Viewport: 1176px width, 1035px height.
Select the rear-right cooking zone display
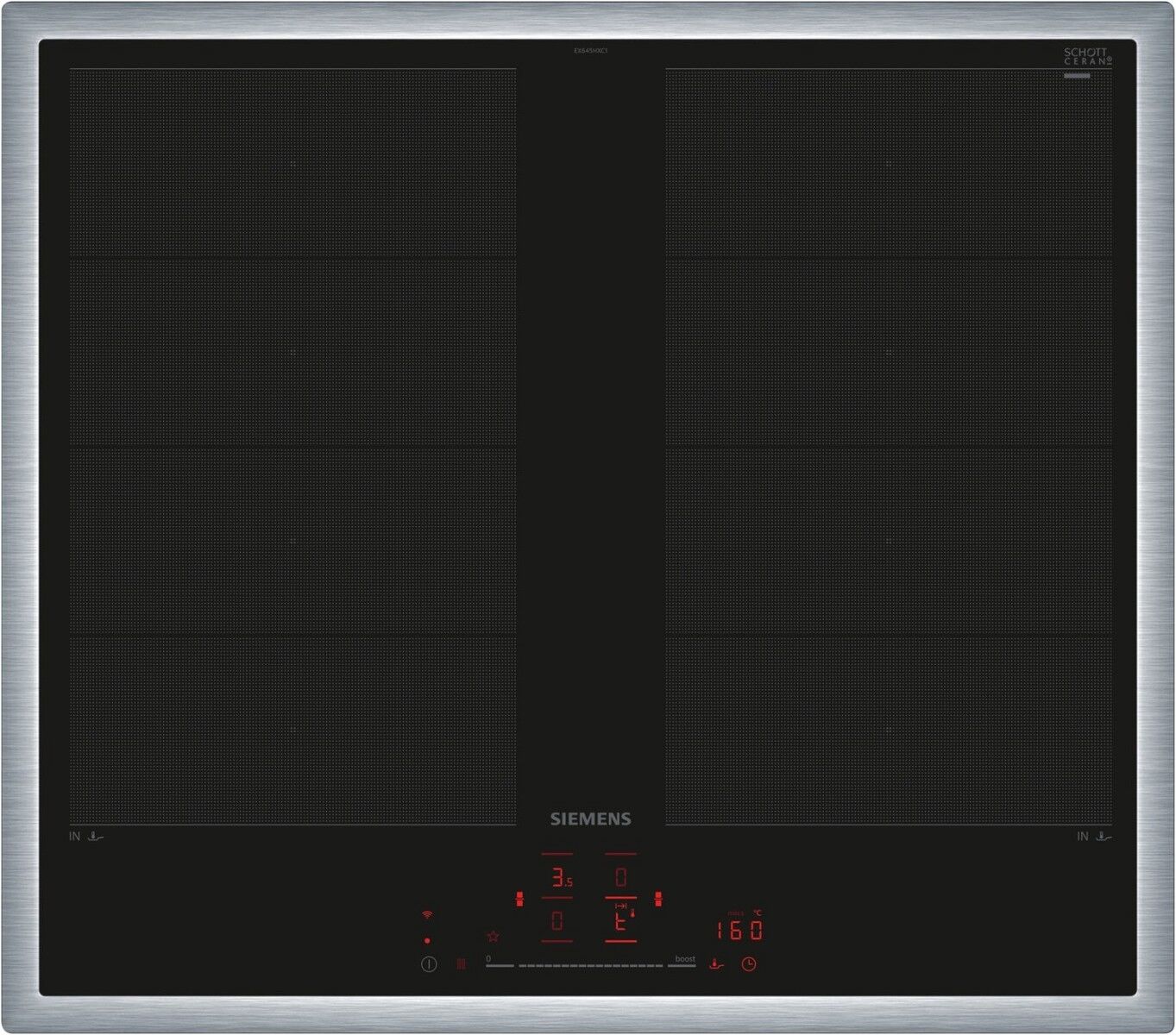click(x=620, y=879)
